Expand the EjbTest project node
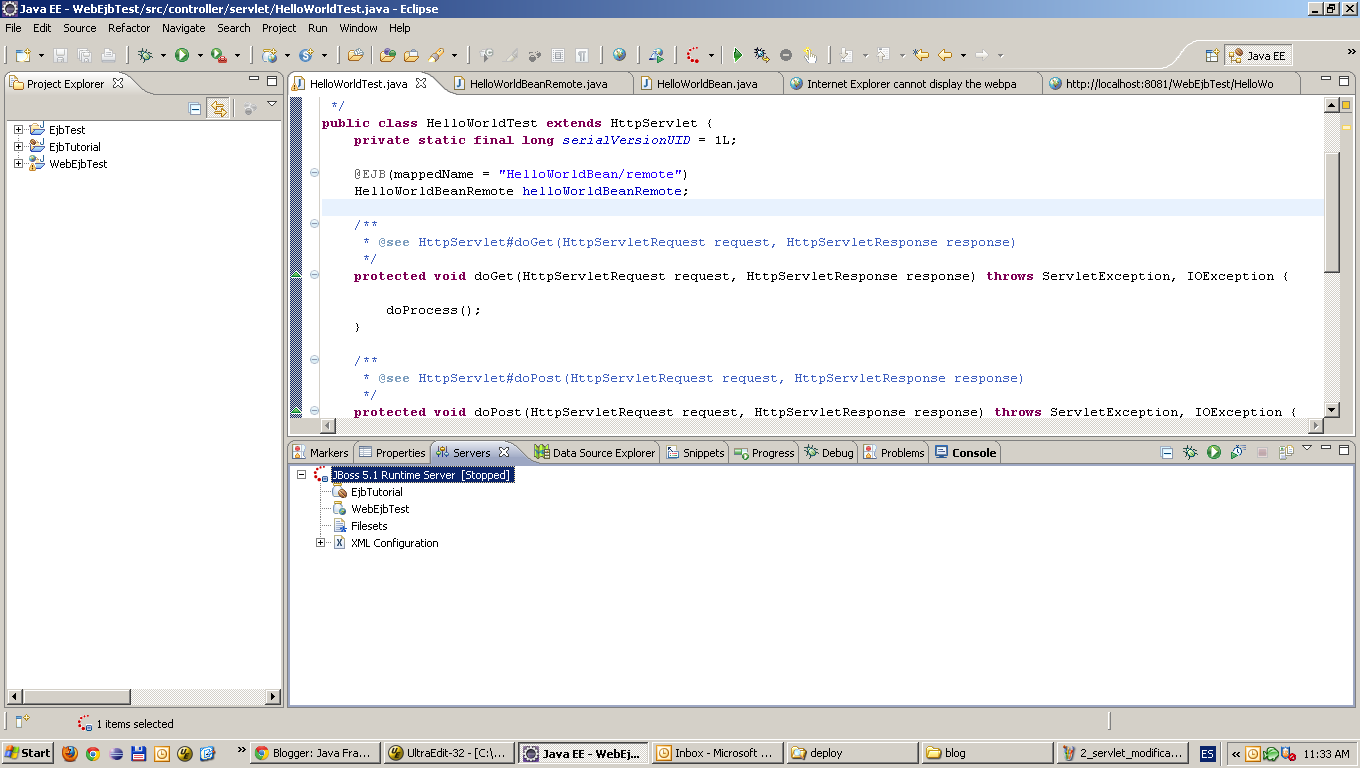This screenshot has height=768, width=1360. pos(18,129)
